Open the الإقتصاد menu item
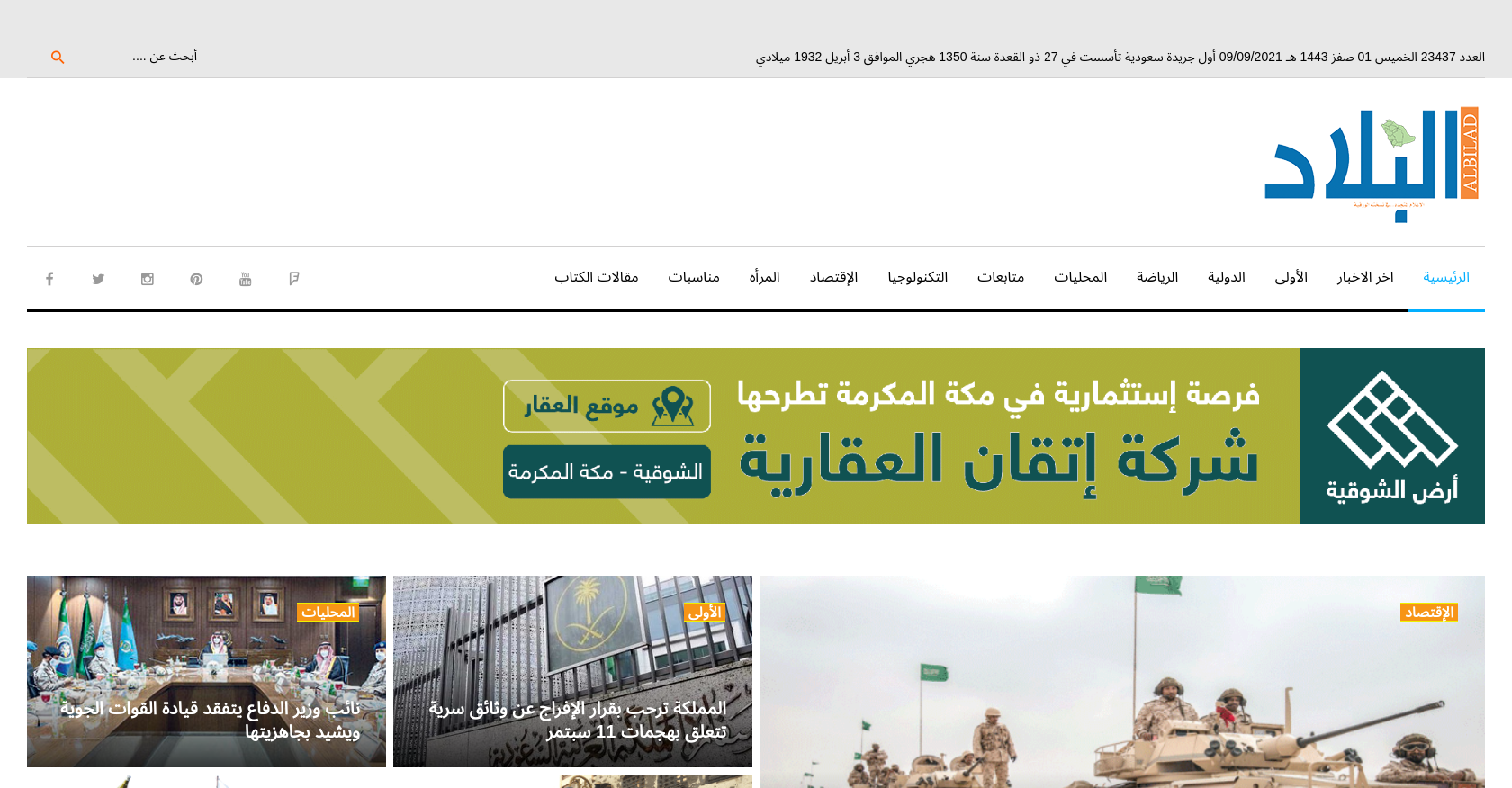 point(833,277)
